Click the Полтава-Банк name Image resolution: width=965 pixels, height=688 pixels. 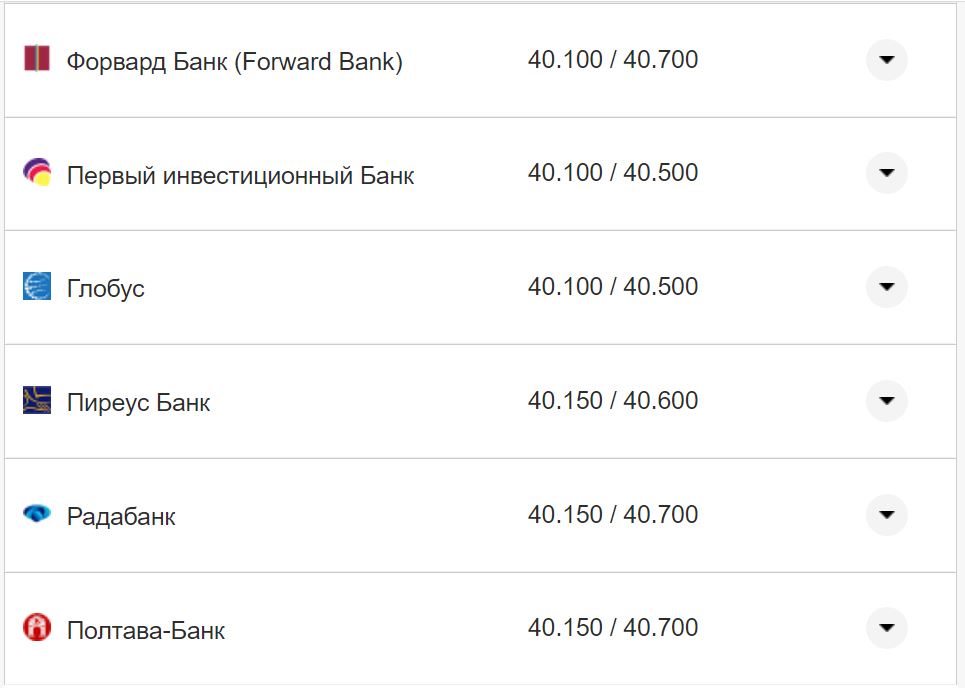(145, 629)
